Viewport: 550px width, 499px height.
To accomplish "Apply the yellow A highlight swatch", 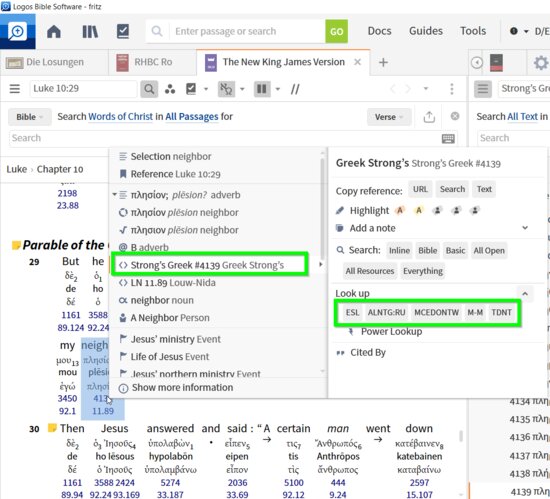I will (x=418, y=210).
